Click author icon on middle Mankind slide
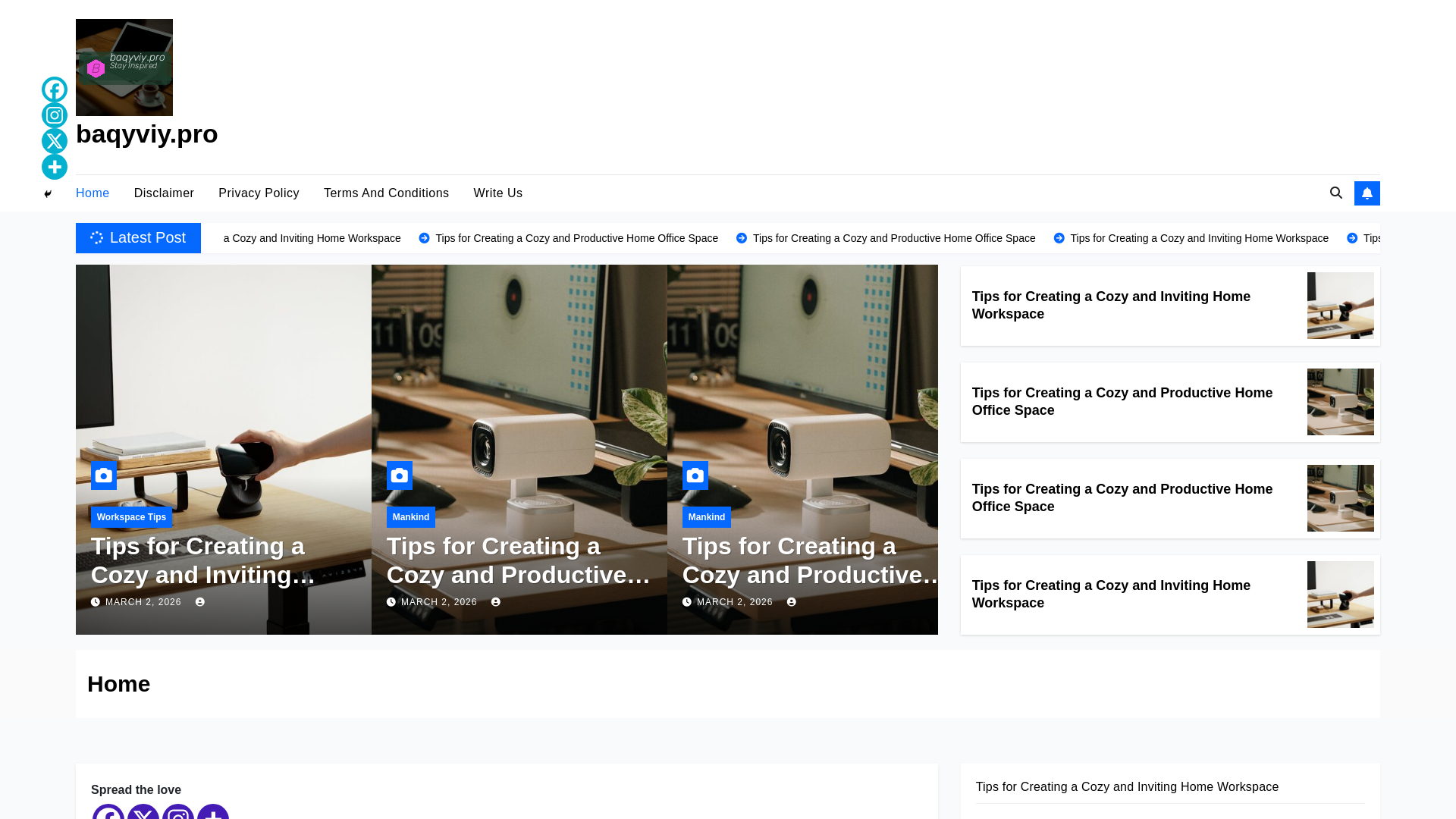The width and height of the screenshot is (1456, 819). 496,602
